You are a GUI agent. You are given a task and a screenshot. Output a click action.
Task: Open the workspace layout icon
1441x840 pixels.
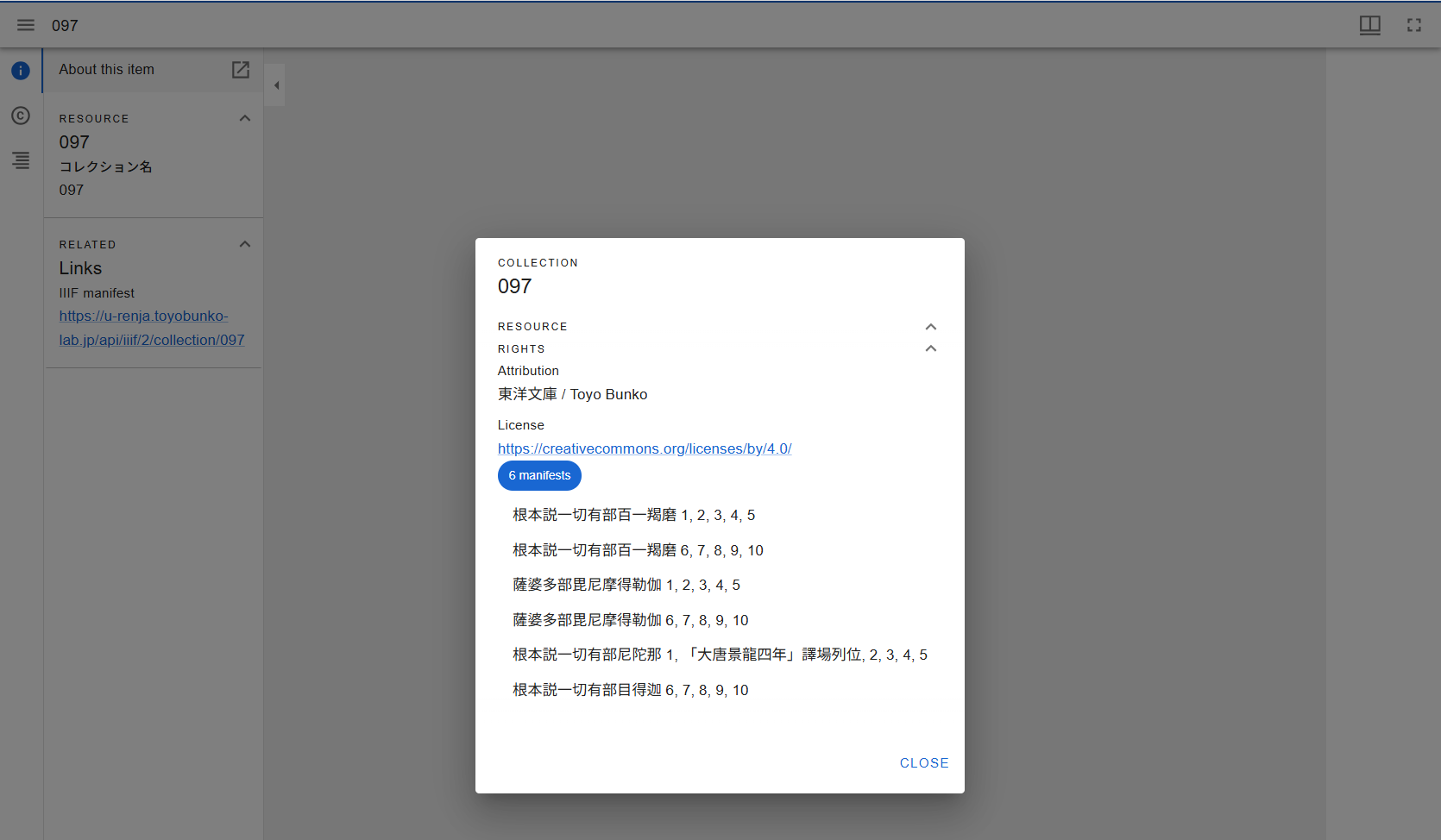pyautogui.click(x=1369, y=25)
